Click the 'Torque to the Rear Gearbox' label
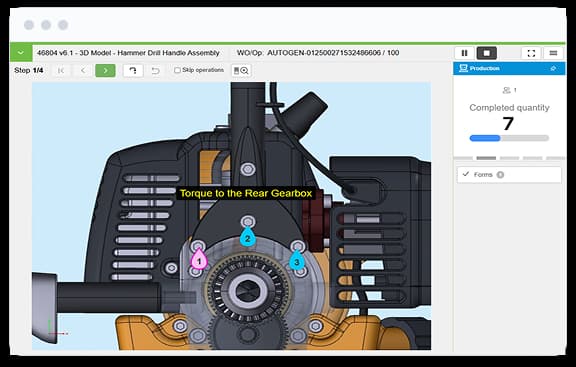The width and height of the screenshot is (576, 367). [246, 194]
